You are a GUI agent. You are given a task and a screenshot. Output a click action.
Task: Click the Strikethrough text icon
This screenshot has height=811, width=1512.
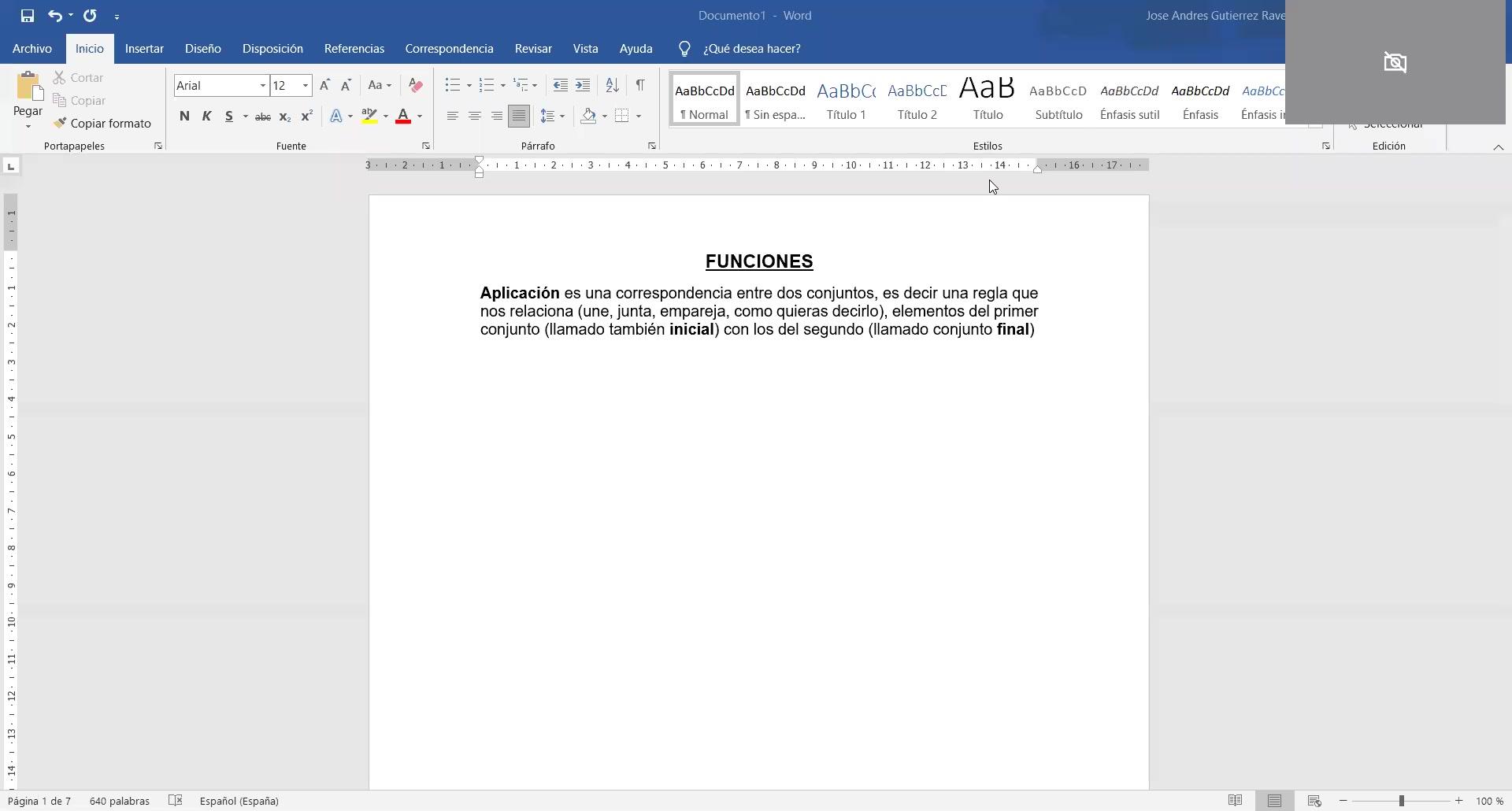coord(263,117)
